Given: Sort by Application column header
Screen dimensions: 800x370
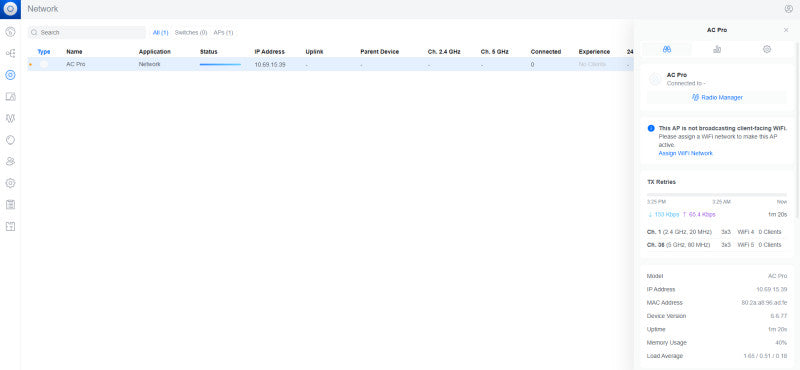Looking at the screenshot, I should click(155, 52).
